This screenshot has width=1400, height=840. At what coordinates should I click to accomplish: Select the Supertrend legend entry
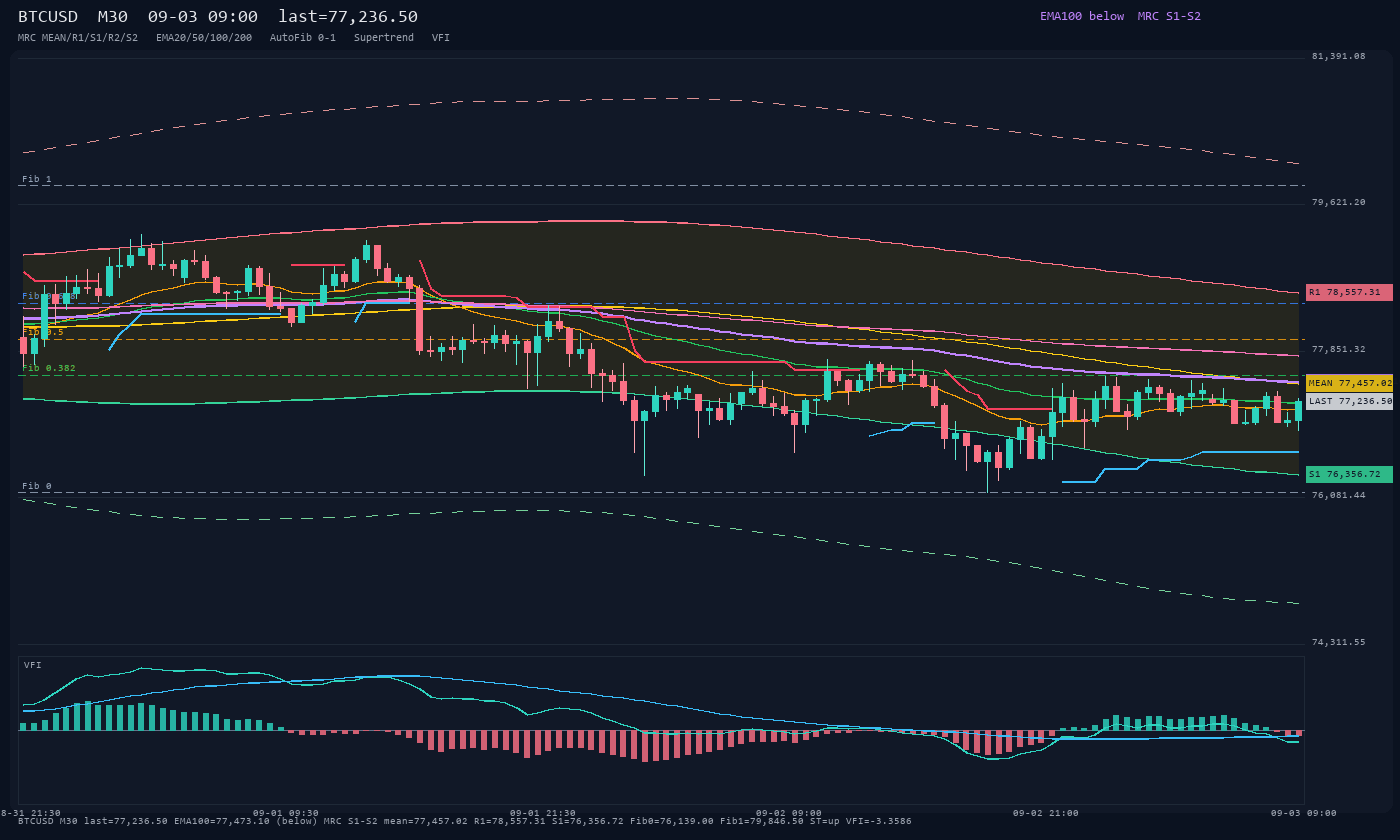pos(384,38)
